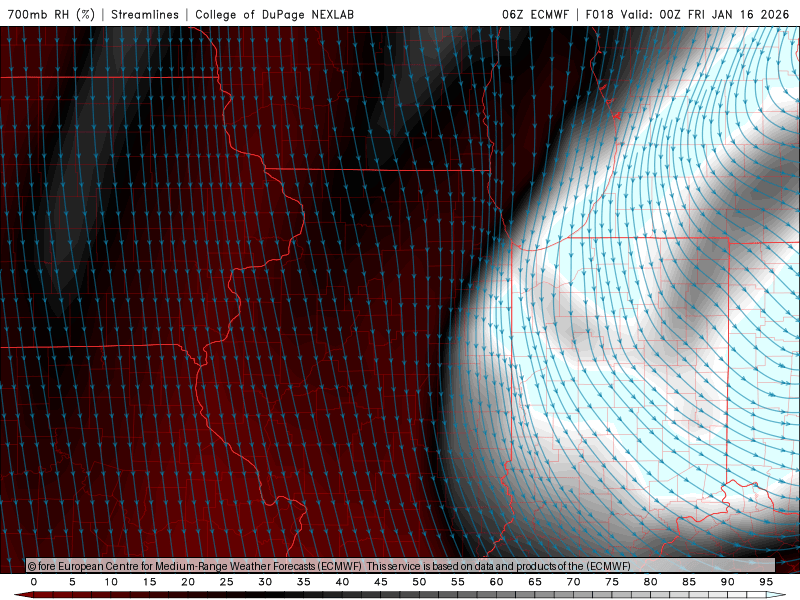Click the "70" value on color scale

pos(573,582)
